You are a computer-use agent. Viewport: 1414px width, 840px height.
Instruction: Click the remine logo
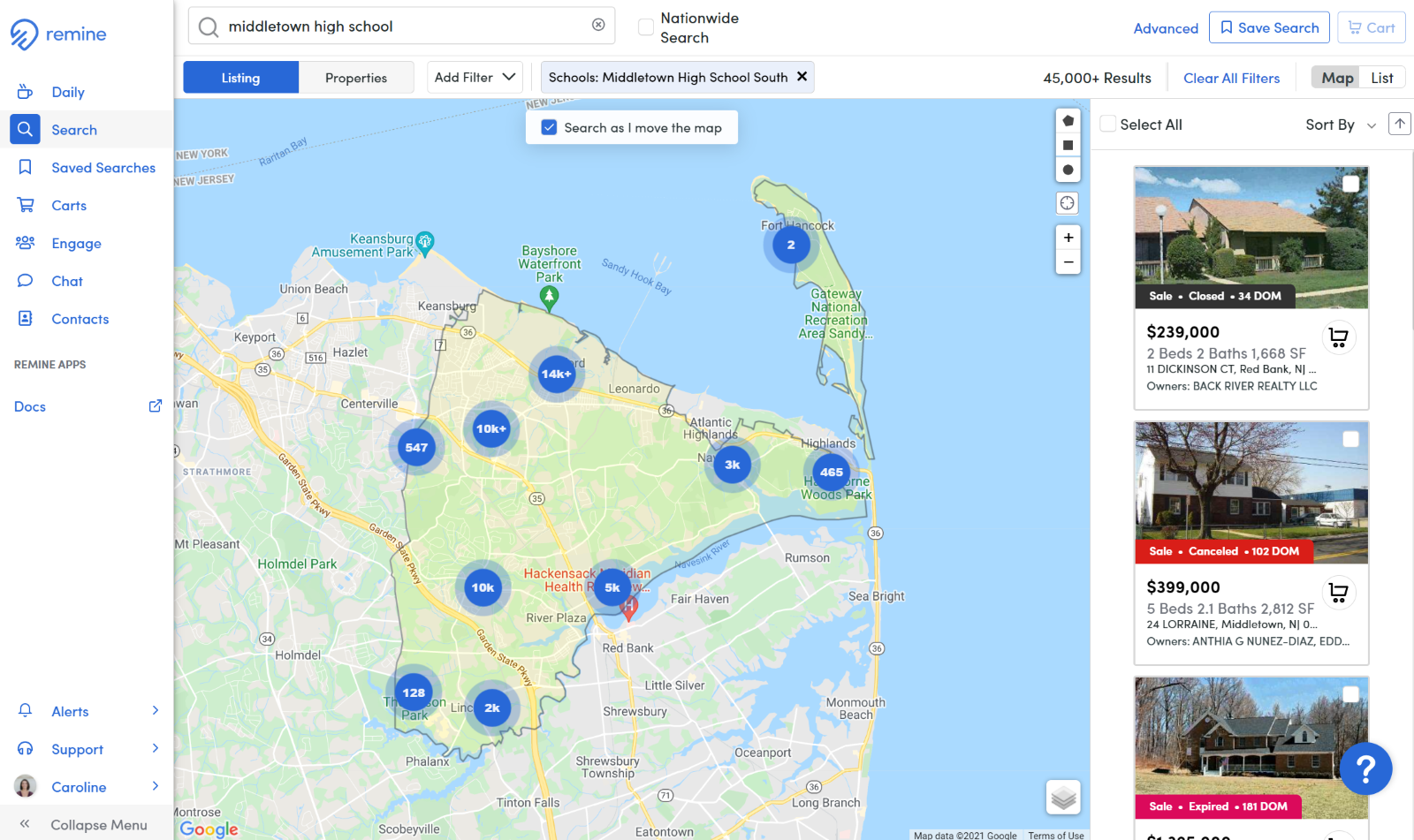[58, 34]
